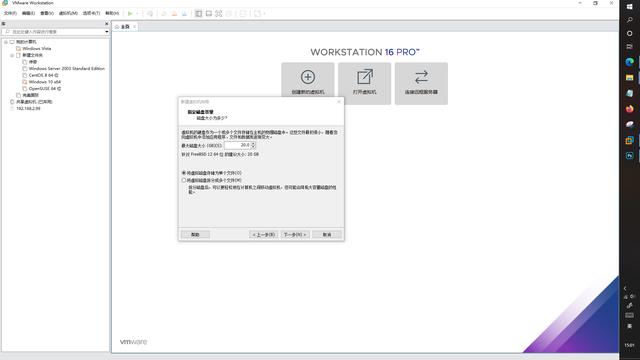
Task: Open the Windows Start menu
Action: pyautogui.click(x=629, y=7)
